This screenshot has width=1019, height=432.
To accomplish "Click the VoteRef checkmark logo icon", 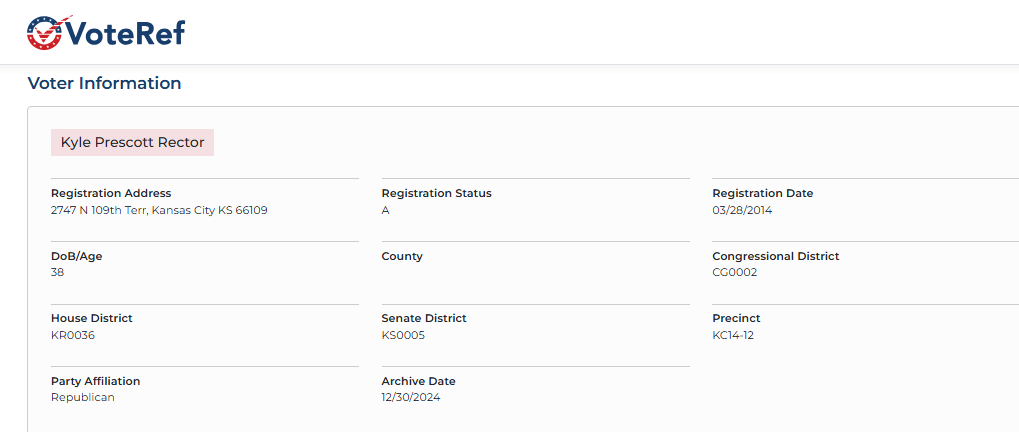I will (45, 32).
